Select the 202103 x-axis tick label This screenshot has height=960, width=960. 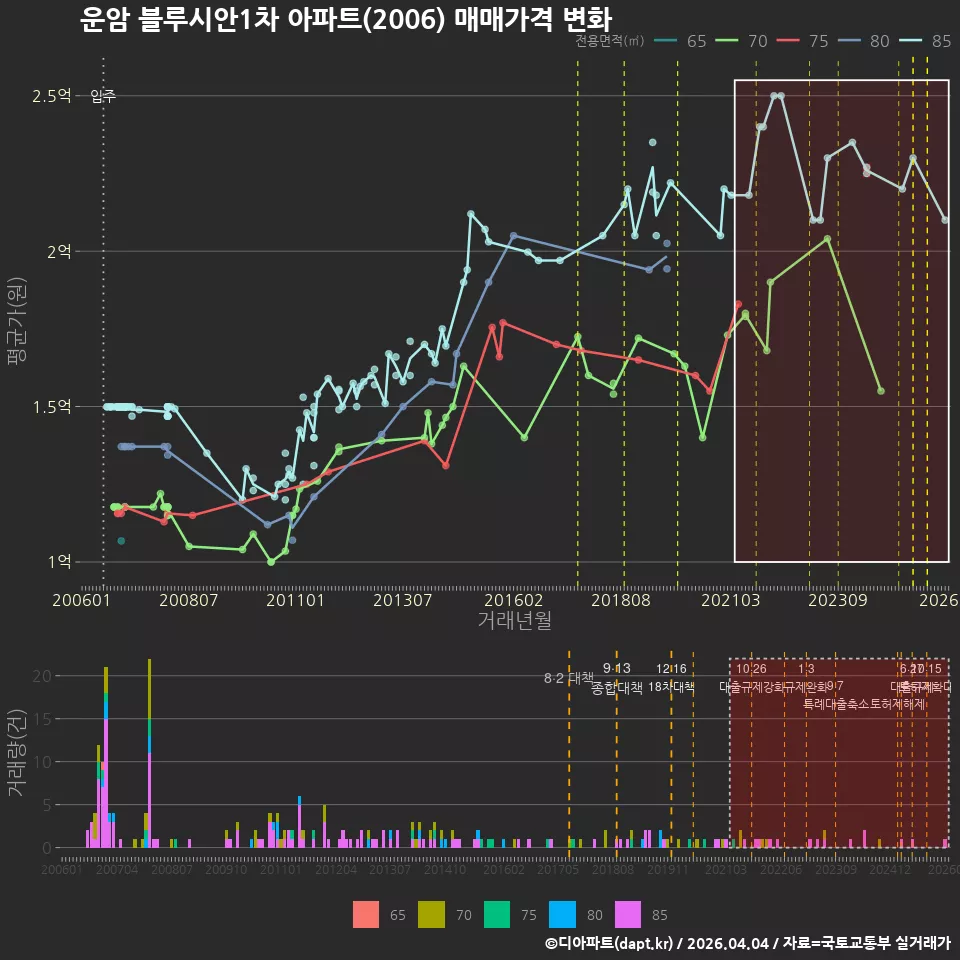click(x=730, y=599)
